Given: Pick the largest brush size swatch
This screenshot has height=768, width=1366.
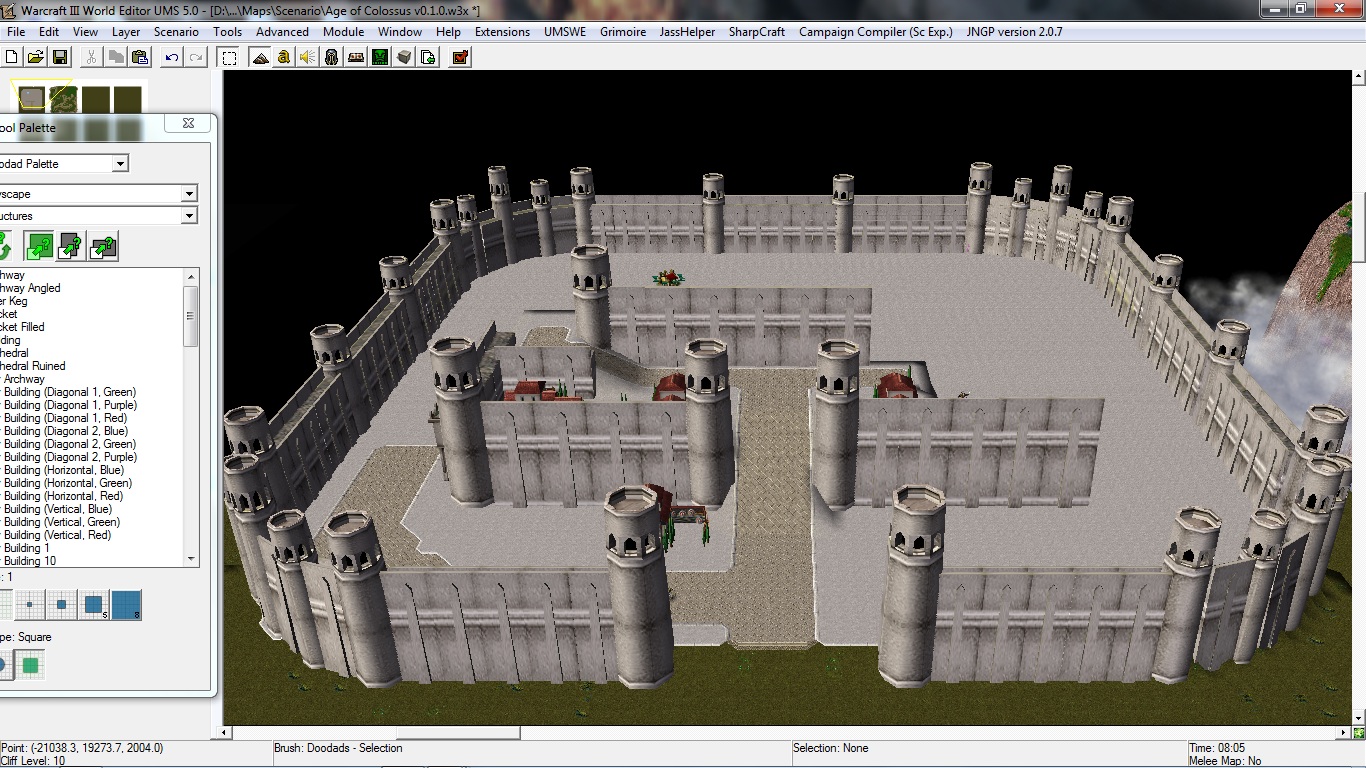Looking at the screenshot, I should [x=125, y=605].
